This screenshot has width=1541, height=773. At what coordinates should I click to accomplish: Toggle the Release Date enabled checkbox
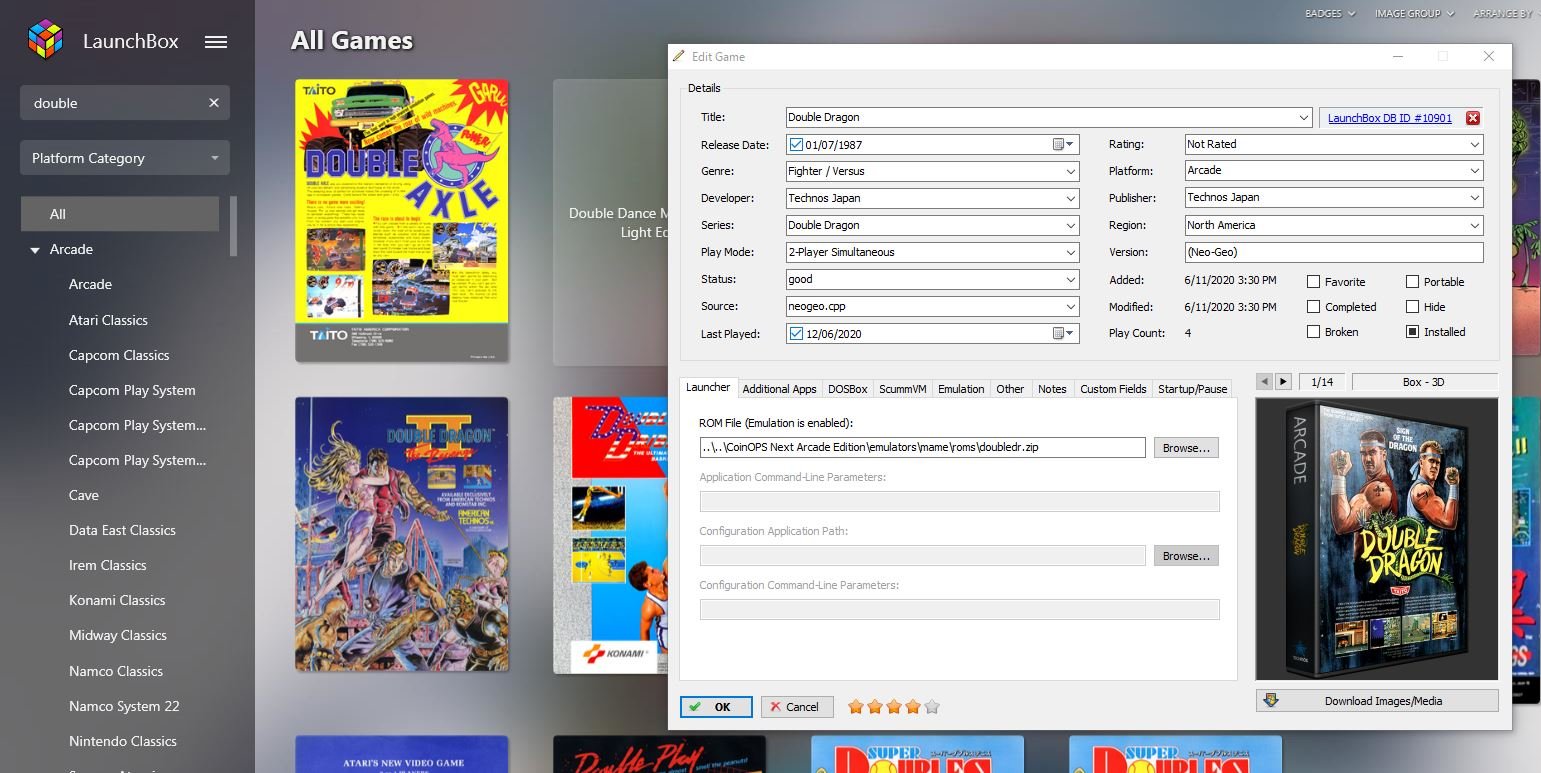[x=796, y=145]
